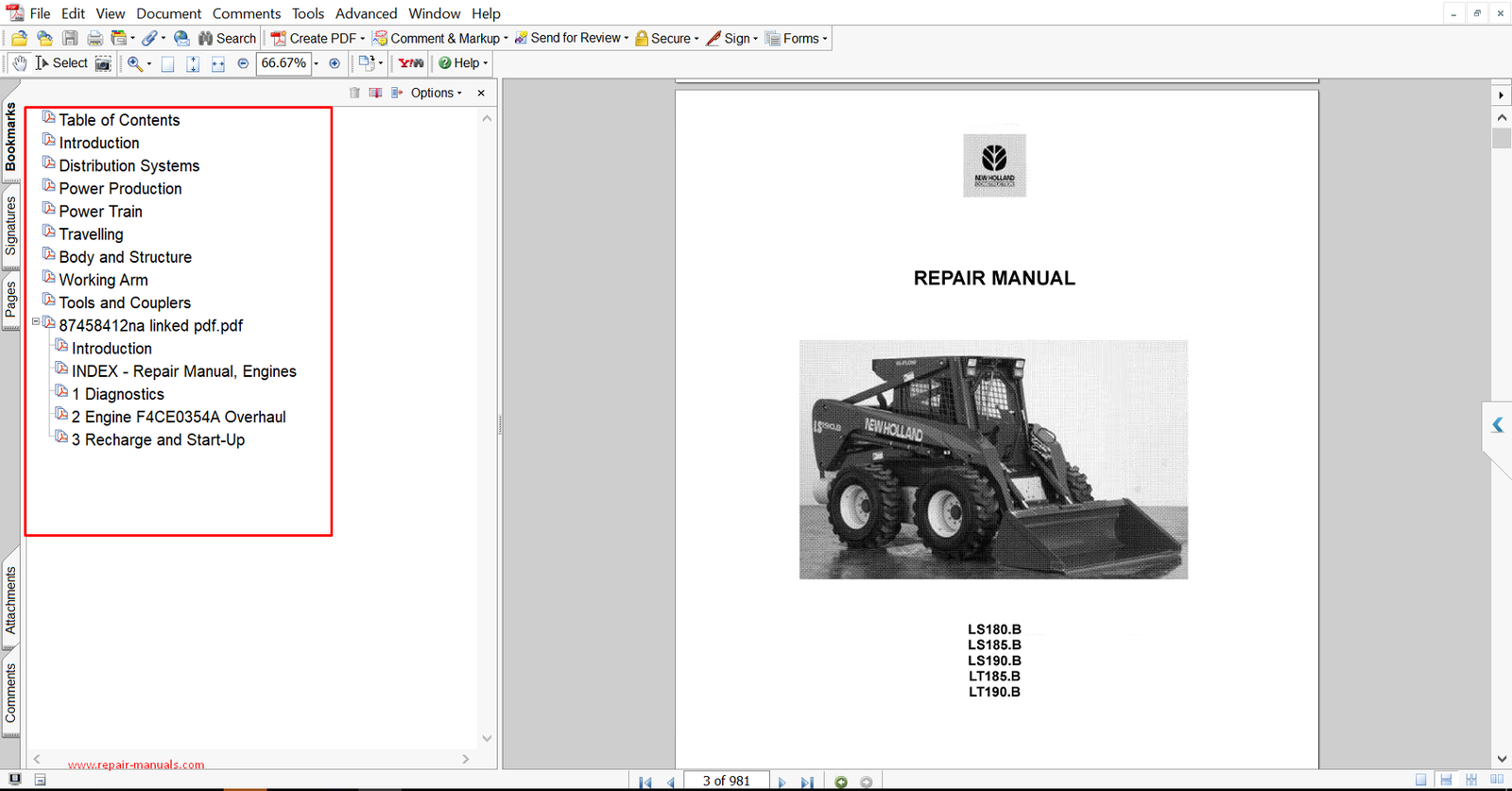This screenshot has width=1512, height=791.
Task: Open the bookmarks Options dropdown
Action: click(x=436, y=93)
